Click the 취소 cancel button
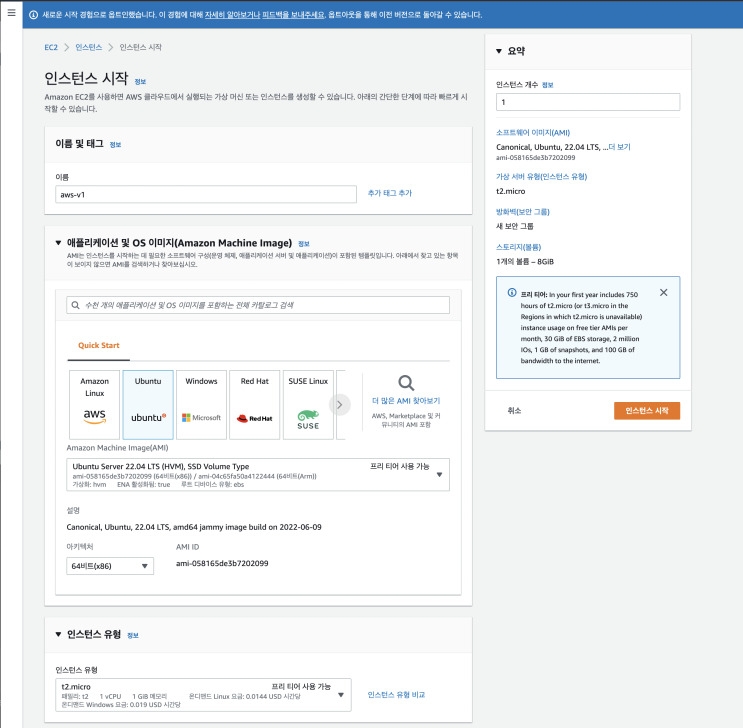743x728 pixels. (x=514, y=410)
